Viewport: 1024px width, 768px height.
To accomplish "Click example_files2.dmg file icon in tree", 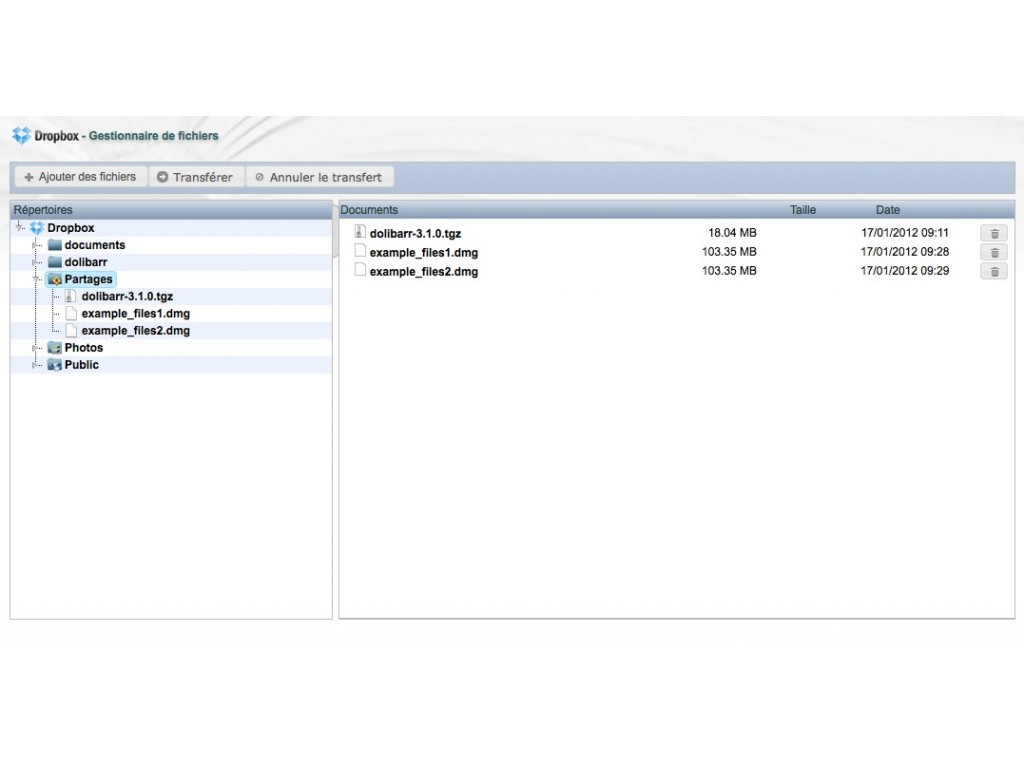I will (71, 330).
